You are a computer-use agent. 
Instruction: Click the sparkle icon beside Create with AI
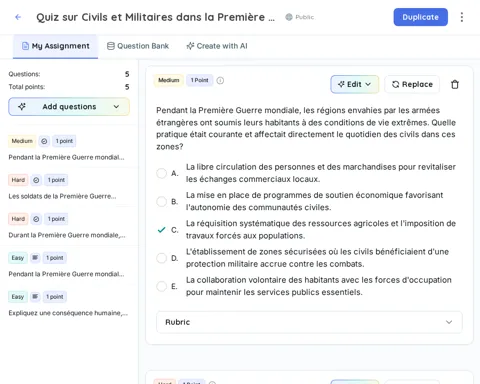coord(190,46)
